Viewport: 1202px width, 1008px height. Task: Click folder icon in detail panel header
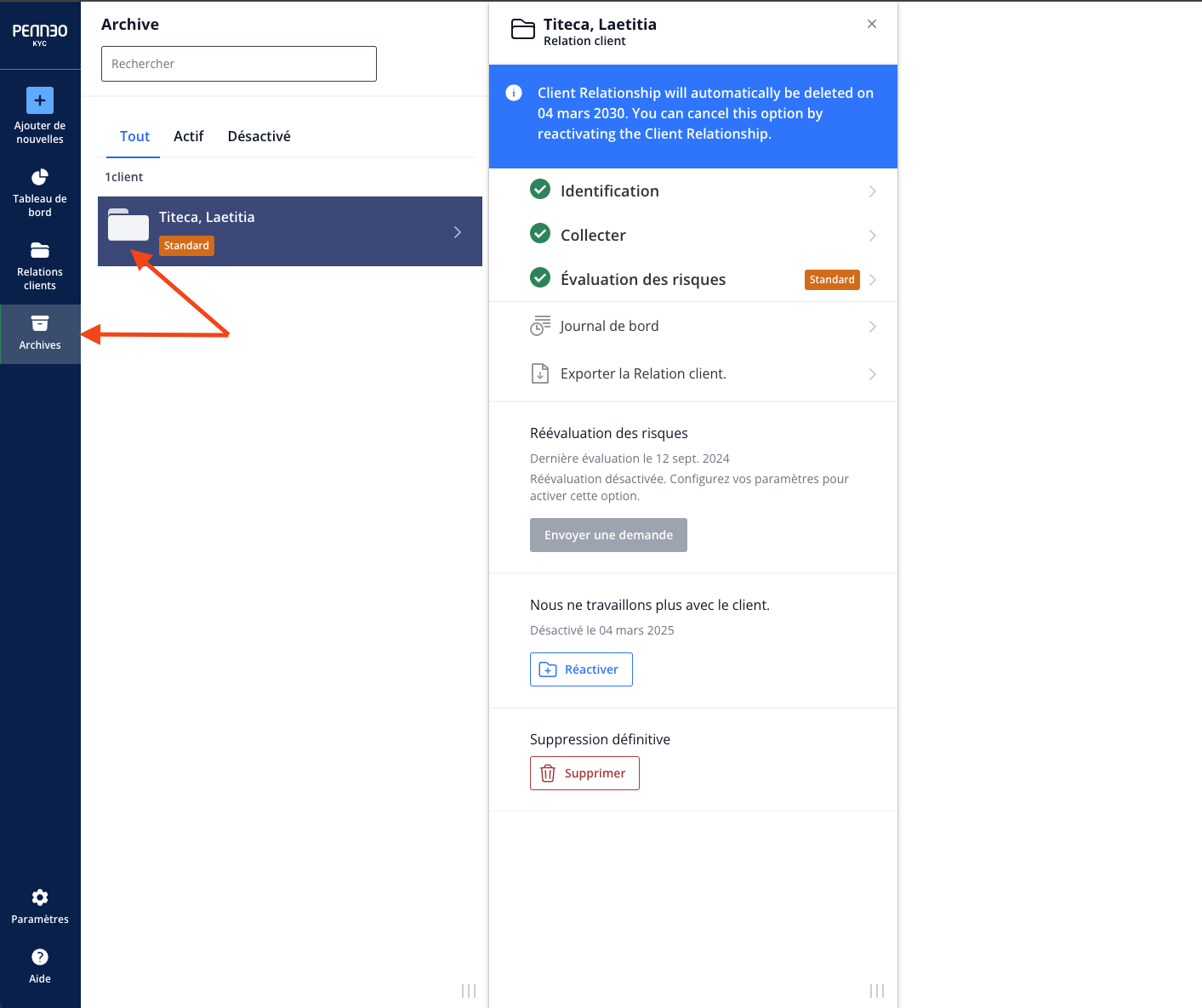(523, 30)
